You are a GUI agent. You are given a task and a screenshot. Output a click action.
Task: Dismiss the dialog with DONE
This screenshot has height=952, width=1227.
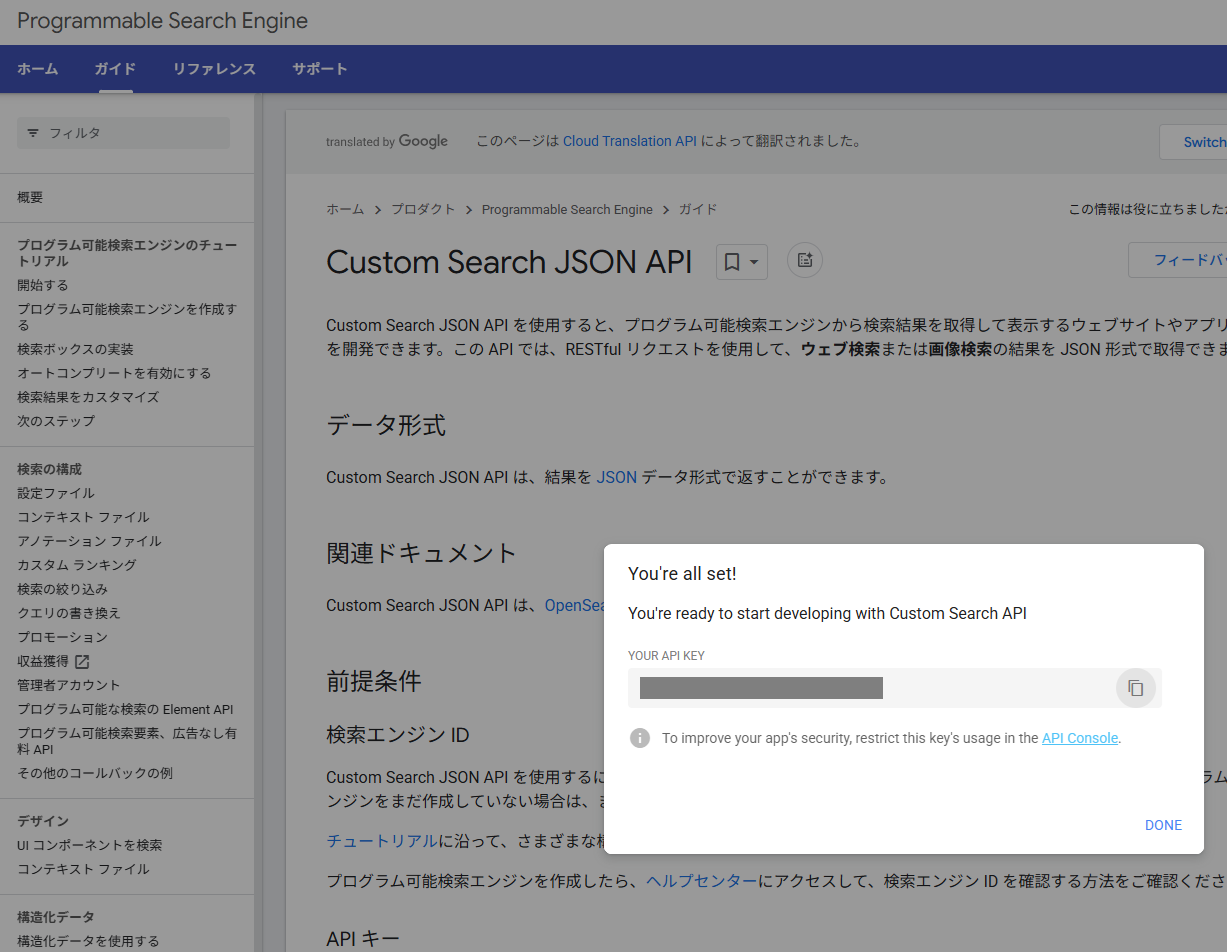tap(1163, 825)
